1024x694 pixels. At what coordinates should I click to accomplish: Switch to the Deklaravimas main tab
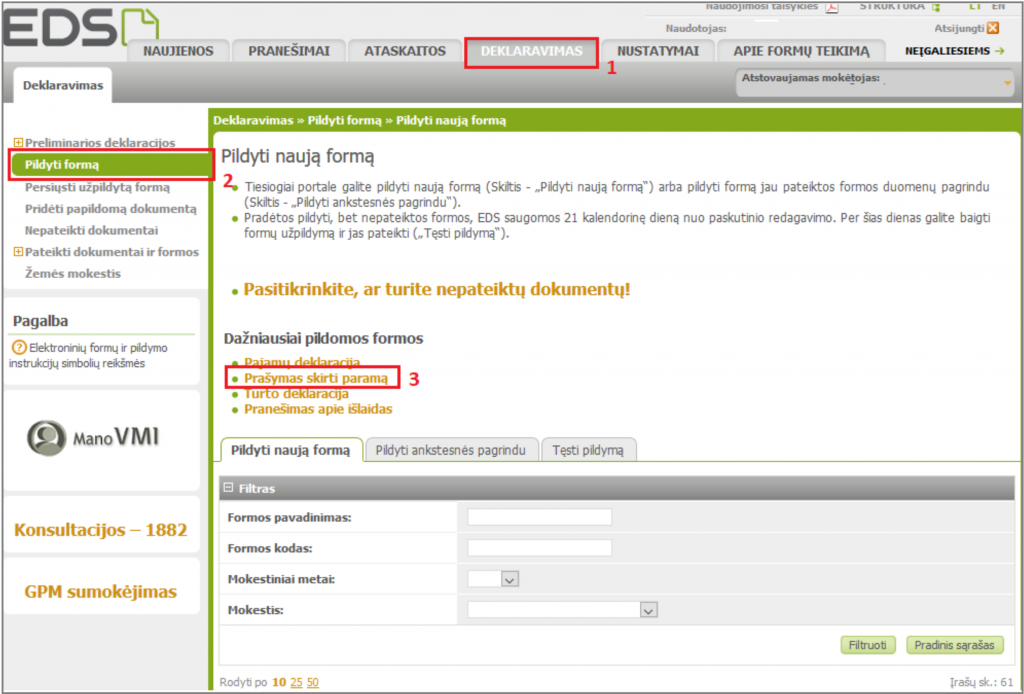[531, 51]
